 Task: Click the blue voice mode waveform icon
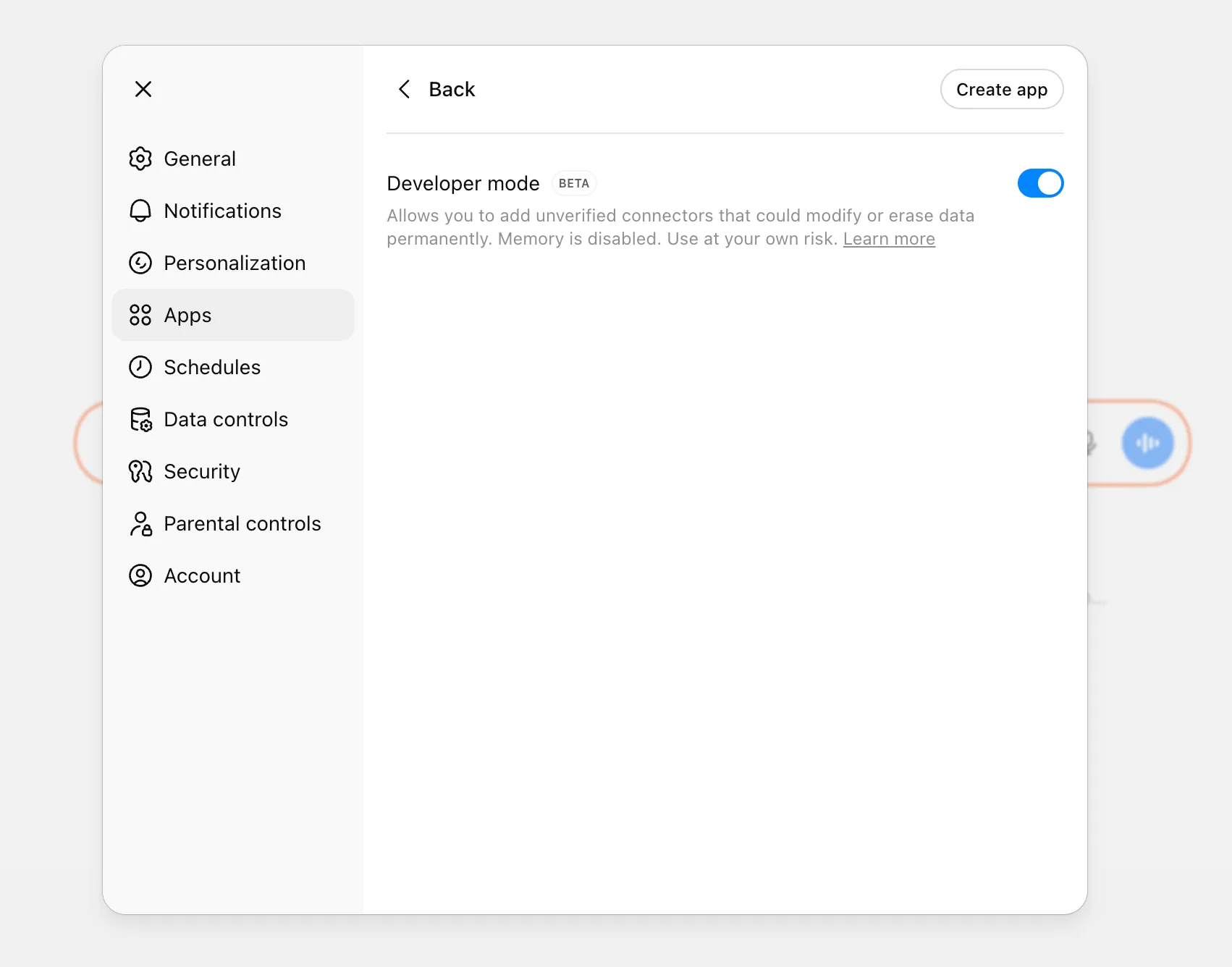point(1148,443)
